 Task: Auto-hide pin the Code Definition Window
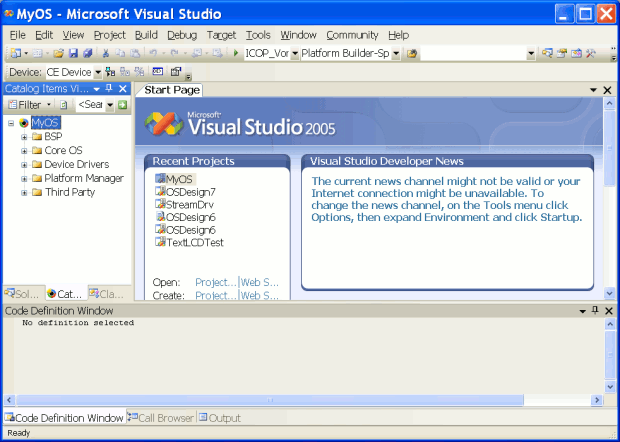pyautogui.click(x=595, y=310)
